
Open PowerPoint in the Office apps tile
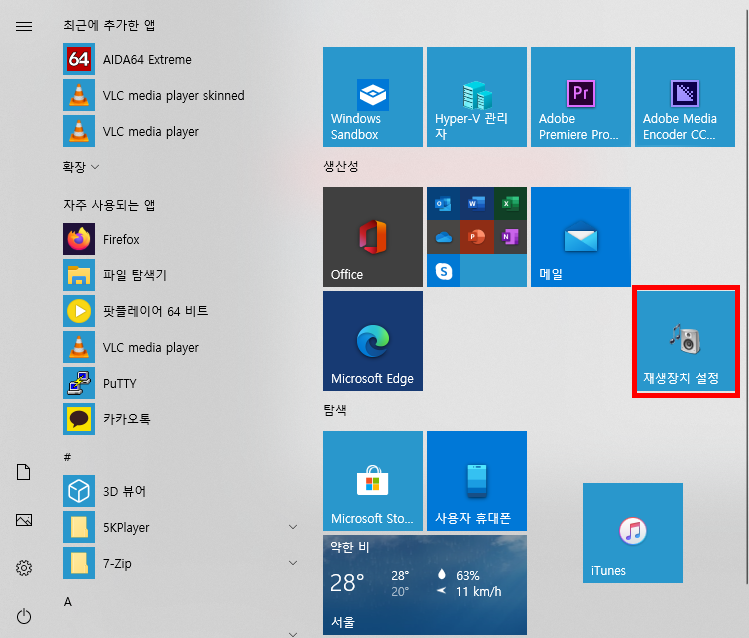[x=477, y=237]
